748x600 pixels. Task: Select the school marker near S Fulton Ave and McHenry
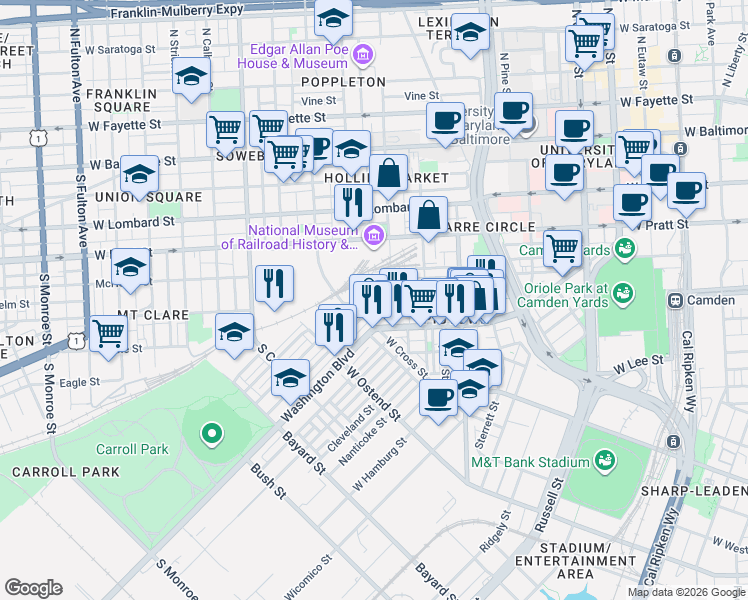coord(130,270)
